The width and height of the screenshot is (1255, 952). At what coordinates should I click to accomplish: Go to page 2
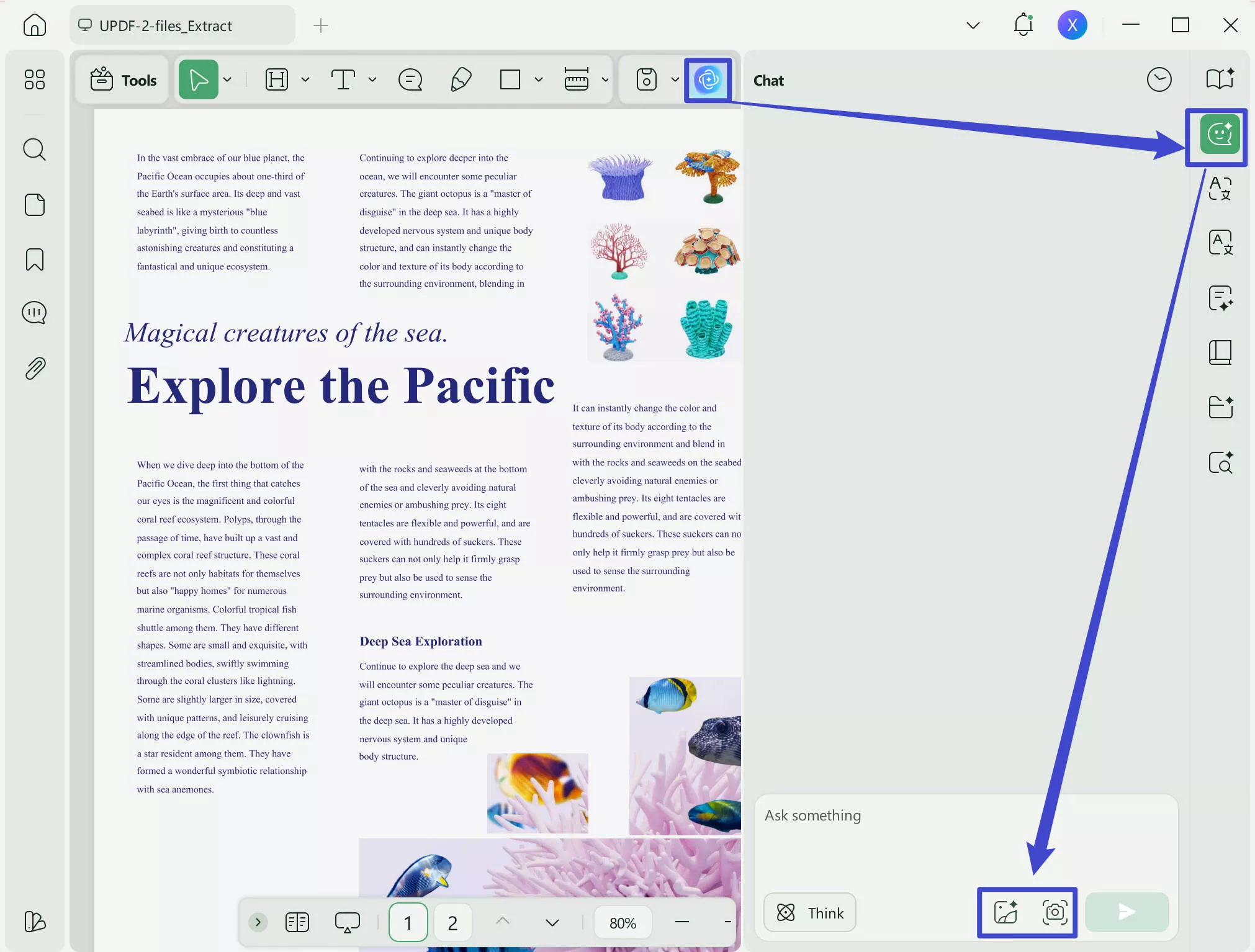pos(452,923)
